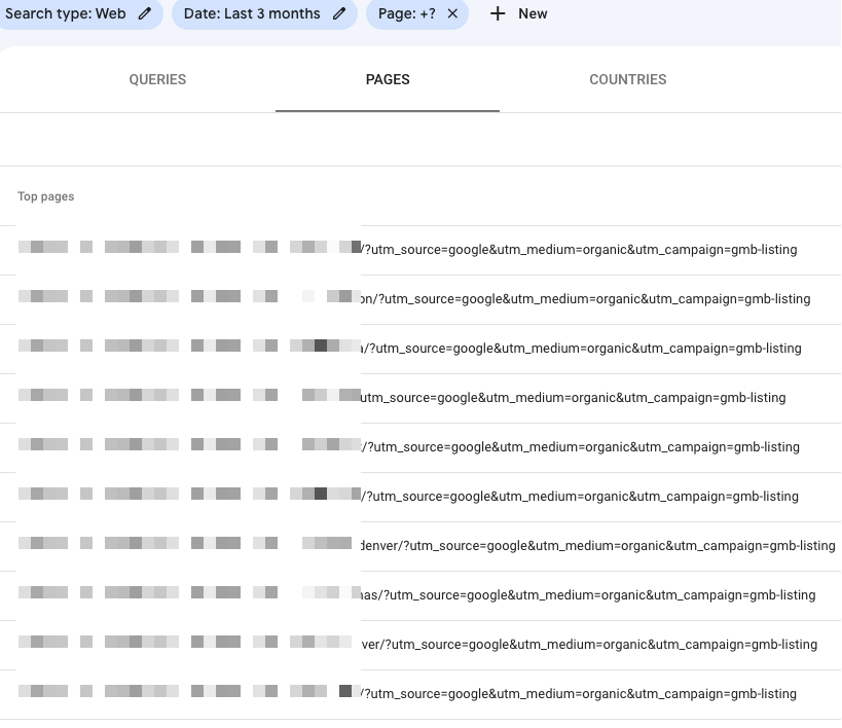Switch to the QUERIES tab
This screenshot has width=842, height=728.
(157, 80)
